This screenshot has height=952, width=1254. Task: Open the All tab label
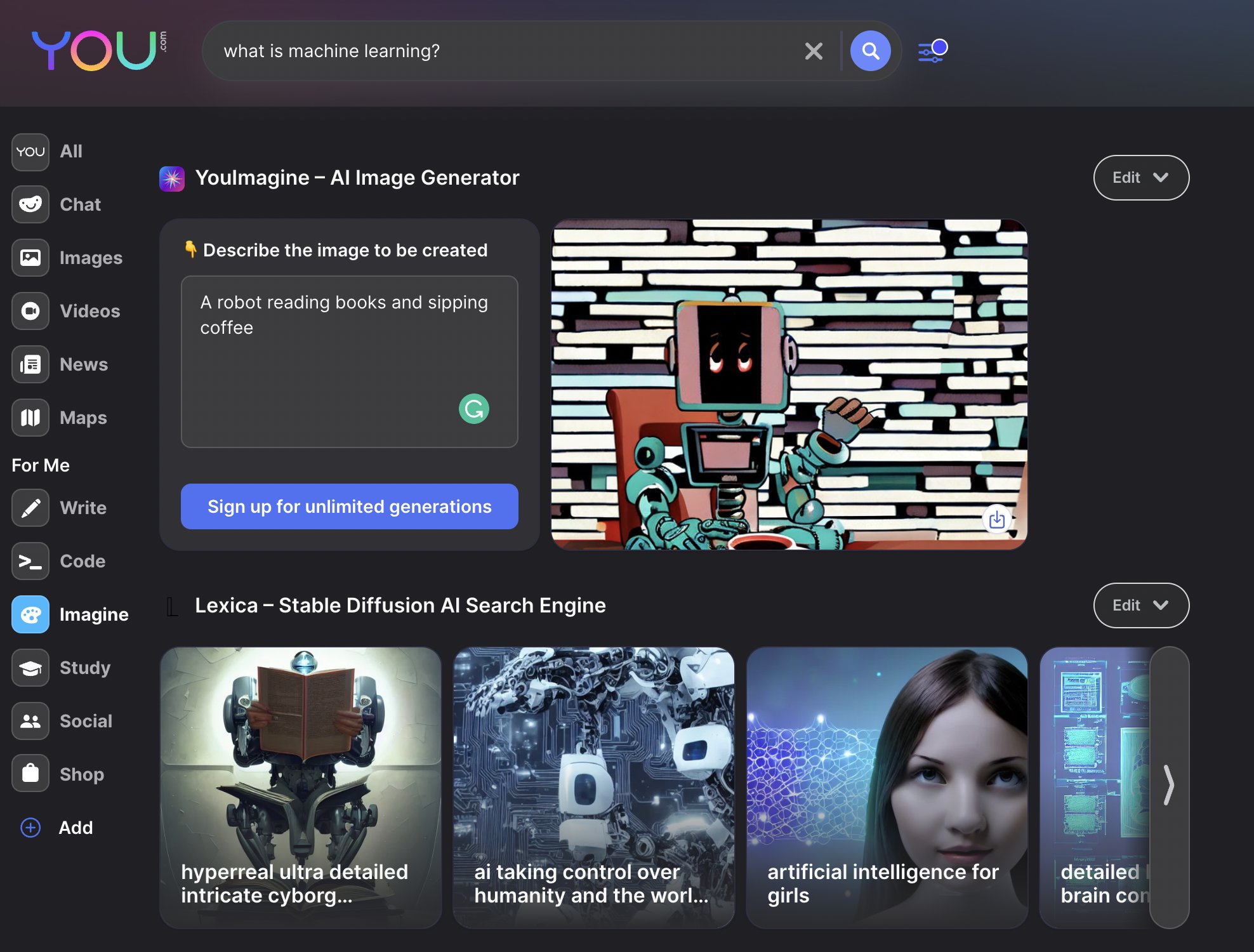(x=71, y=151)
